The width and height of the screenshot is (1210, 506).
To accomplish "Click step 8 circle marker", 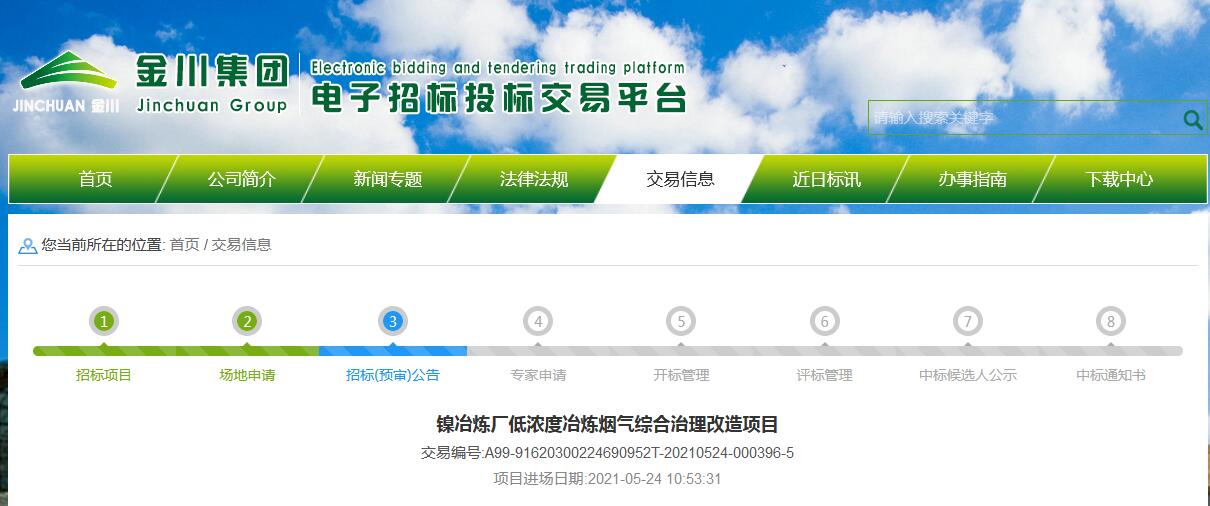I will [x=1110, y=322].
